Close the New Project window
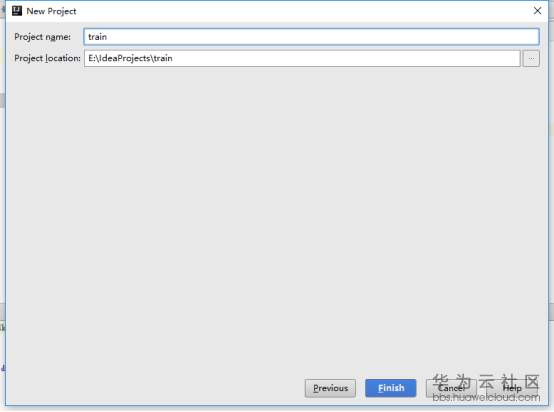The image size is (554, 412). (537, 11)
